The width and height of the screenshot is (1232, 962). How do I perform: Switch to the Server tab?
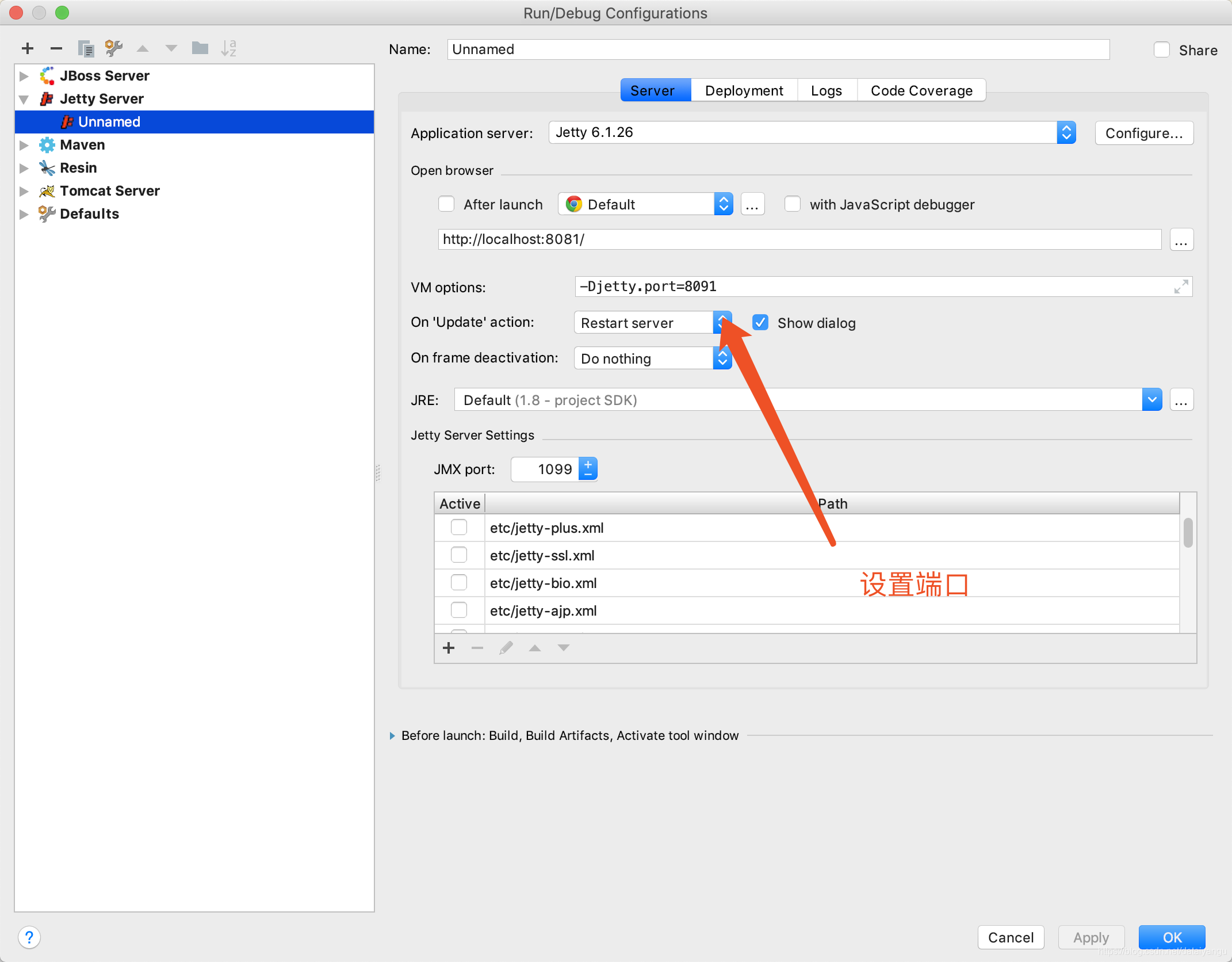[656, 90]
